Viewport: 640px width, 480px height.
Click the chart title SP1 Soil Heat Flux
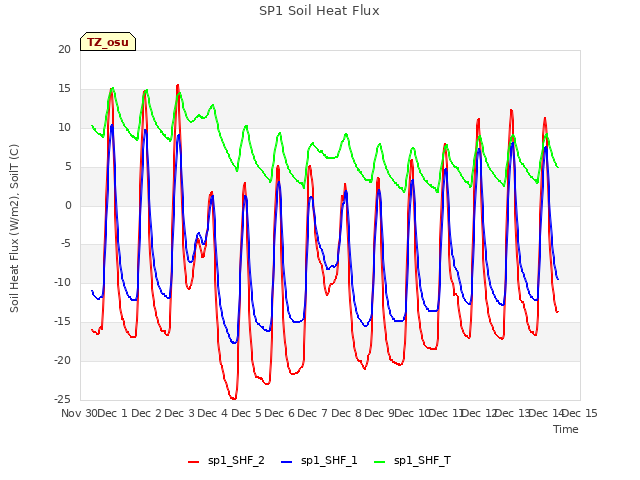pyautogui.click(x=319, y=11)
